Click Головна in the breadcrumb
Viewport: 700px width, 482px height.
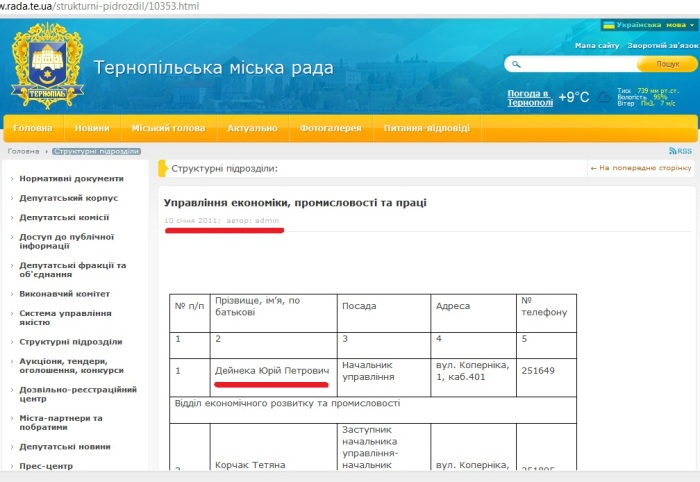23,151
